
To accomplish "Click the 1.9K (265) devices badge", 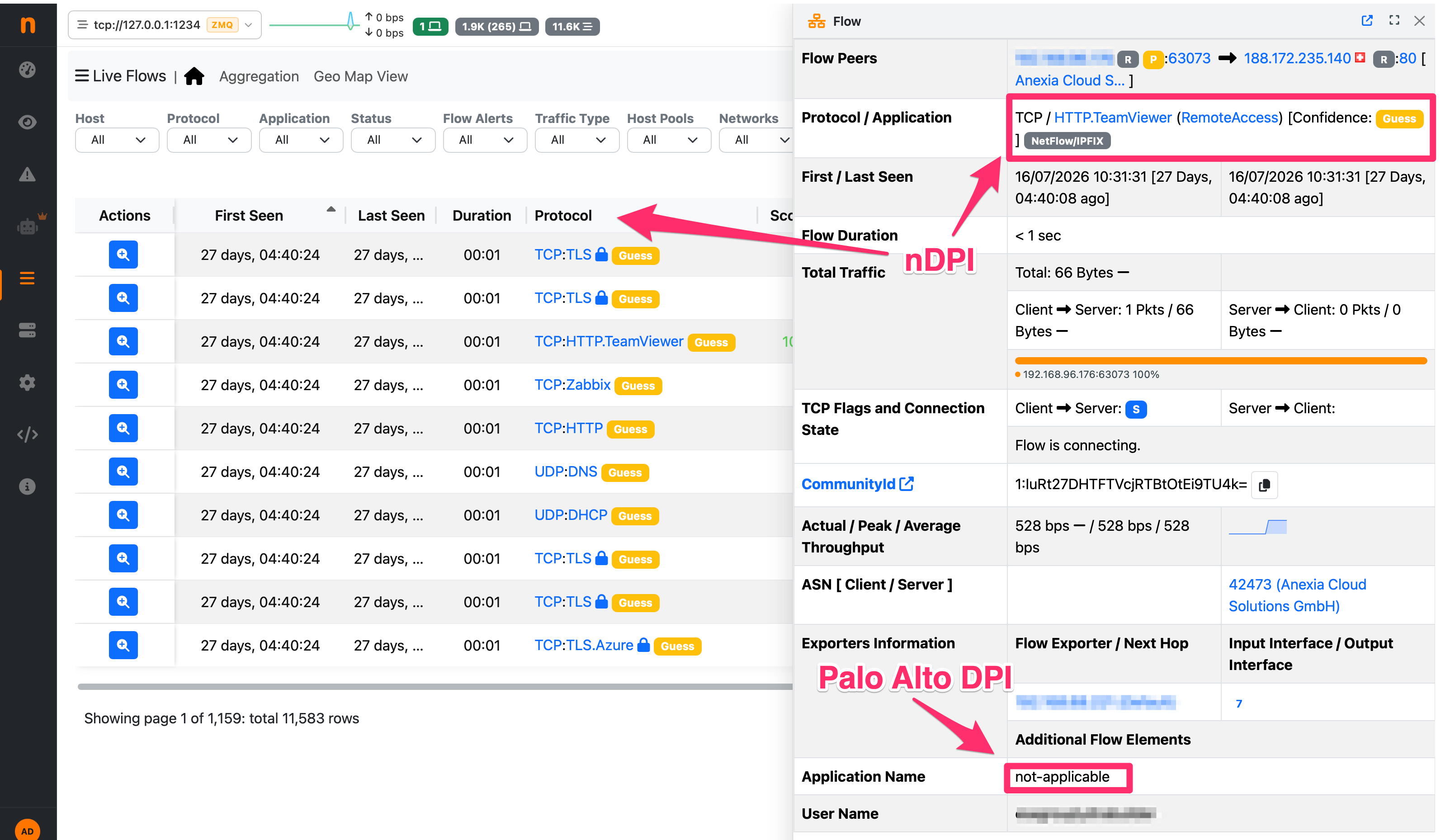I will (496, 27).
